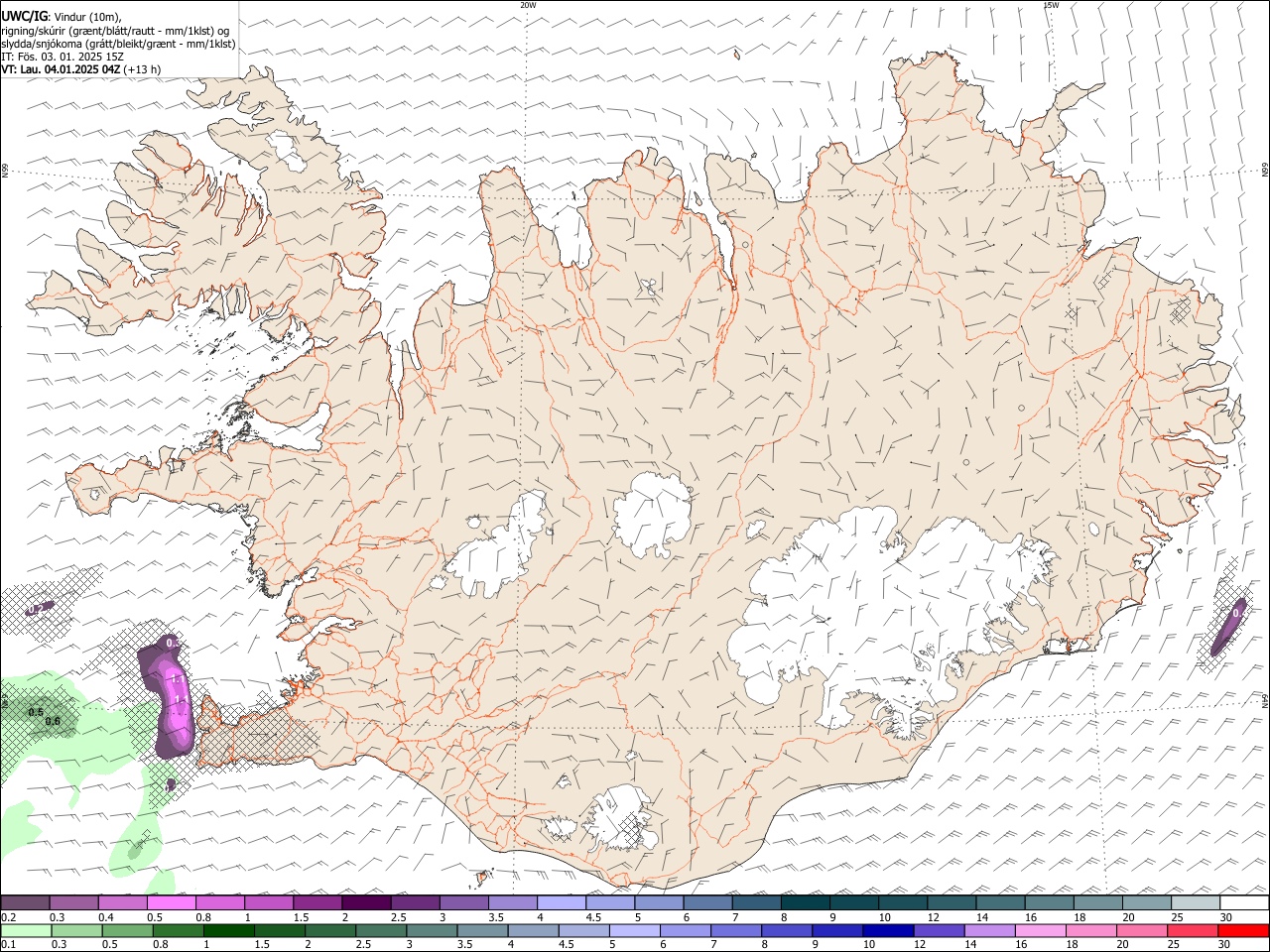Screen dimensions: 1270x952
Task: Pick the deep navy blue 10 swatch in lower scale
Action: [887, 931]
